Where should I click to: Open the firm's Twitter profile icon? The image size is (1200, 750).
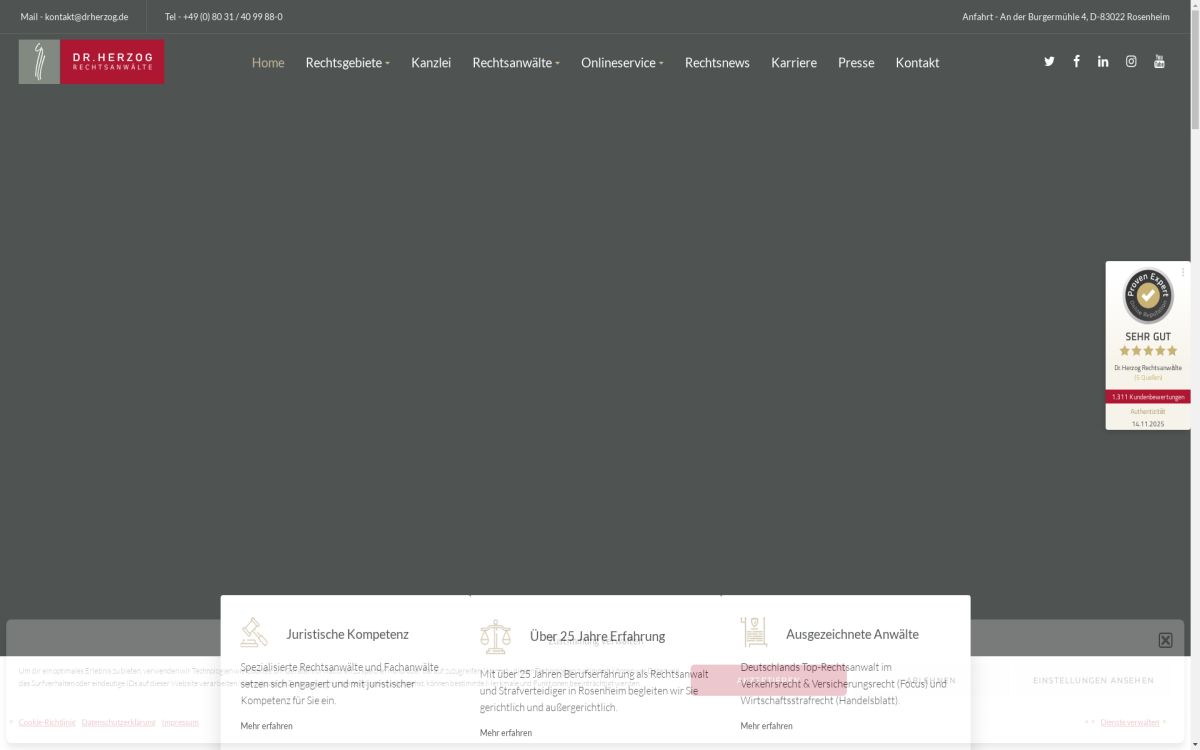[1049, 62]
